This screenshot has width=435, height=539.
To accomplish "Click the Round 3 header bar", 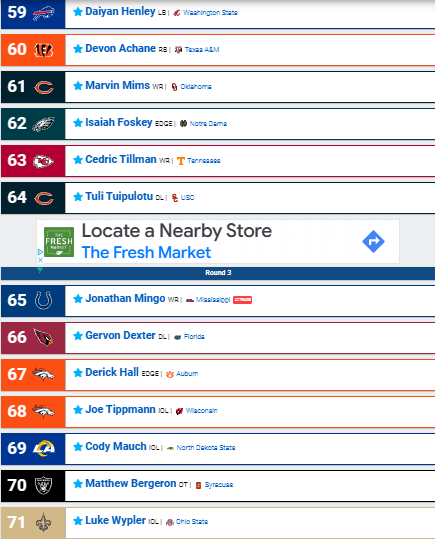I will click(x=218, y=273).
